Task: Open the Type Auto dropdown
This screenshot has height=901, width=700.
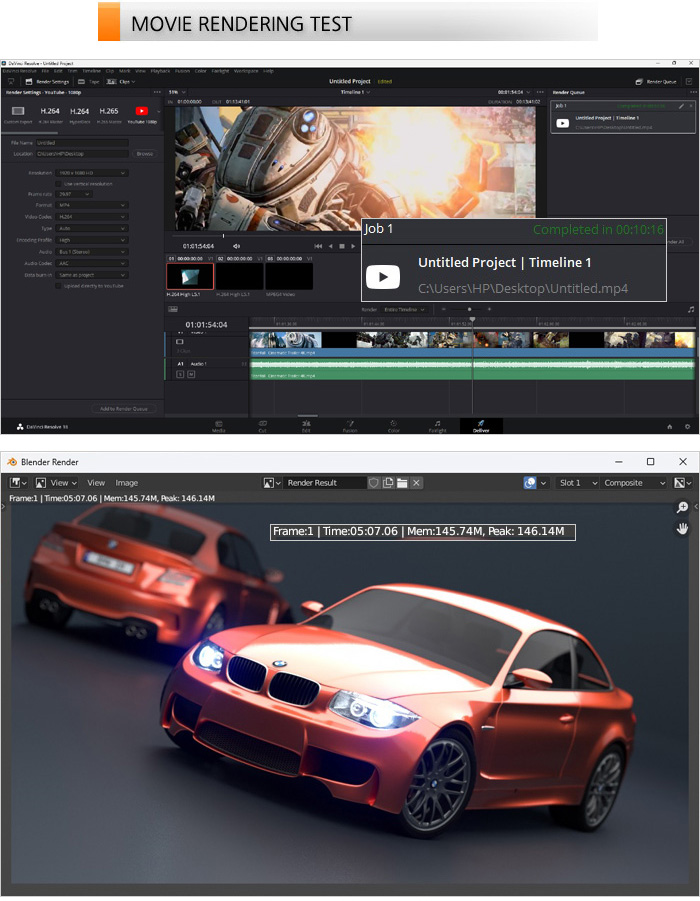Action: coord(92,228)
